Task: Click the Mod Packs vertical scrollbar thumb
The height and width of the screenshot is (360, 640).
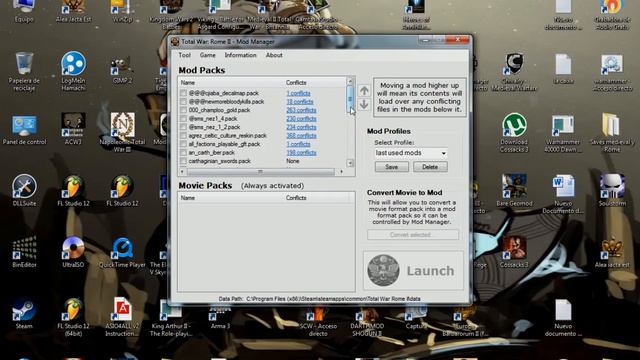Action: click(350, 99)
